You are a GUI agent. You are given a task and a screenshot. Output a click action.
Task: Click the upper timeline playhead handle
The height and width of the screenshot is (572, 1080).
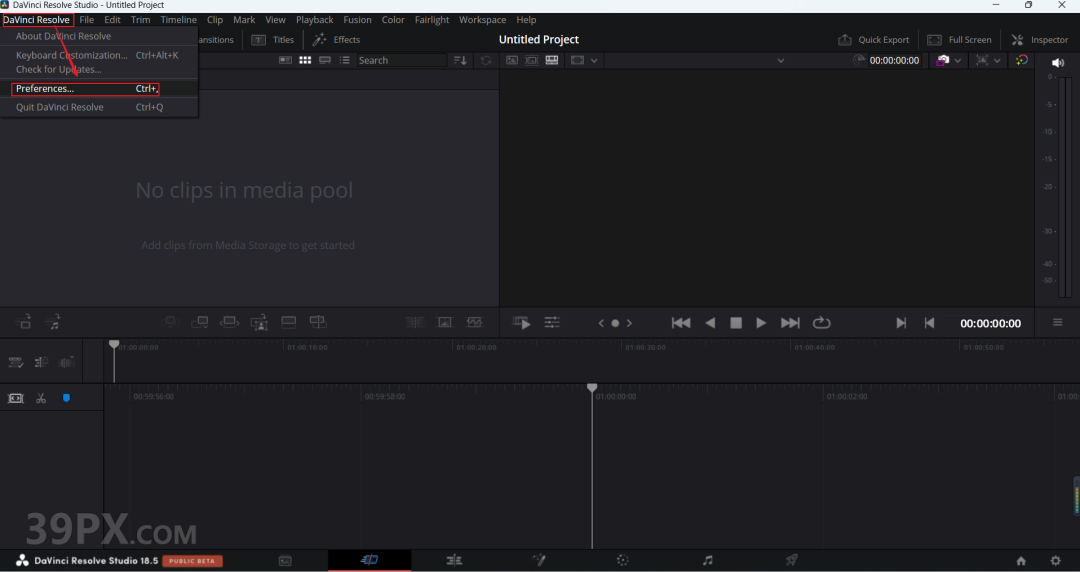tap(114, 343)
